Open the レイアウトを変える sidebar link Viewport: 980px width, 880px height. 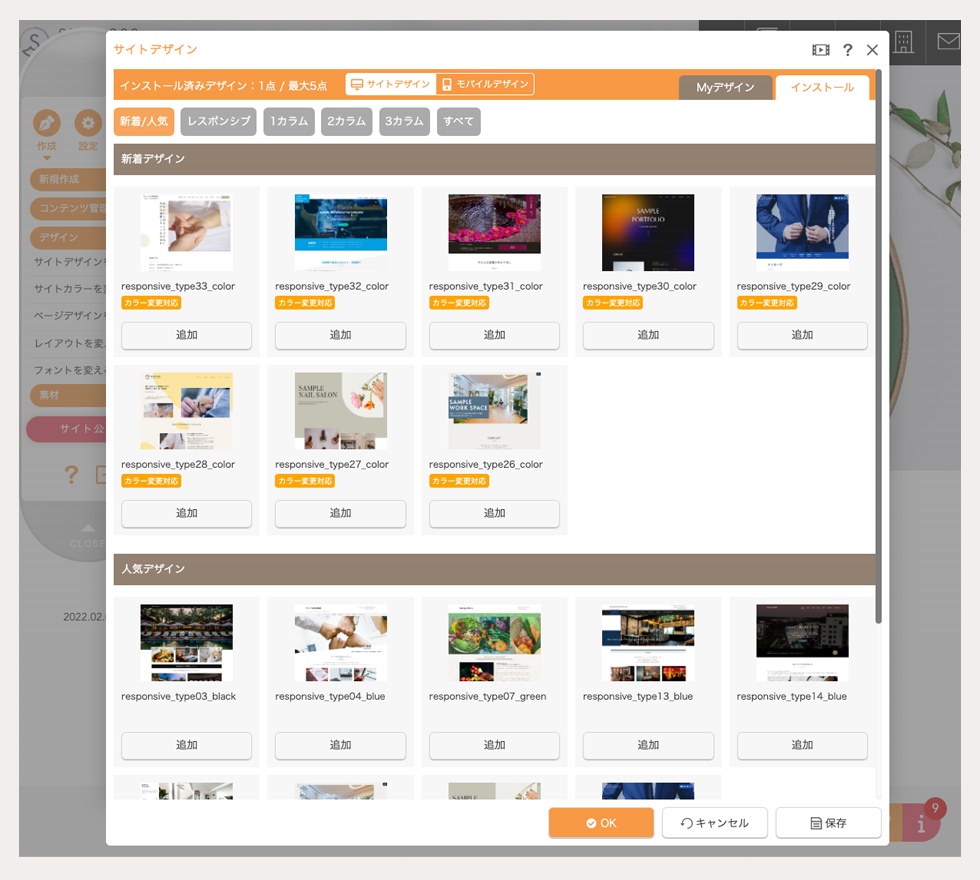point(69,343)
